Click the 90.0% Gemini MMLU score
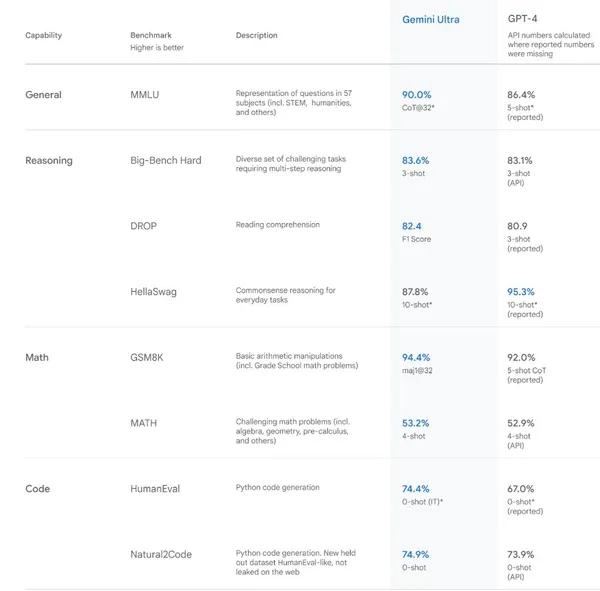600x591 pixels. click(416, 95)
